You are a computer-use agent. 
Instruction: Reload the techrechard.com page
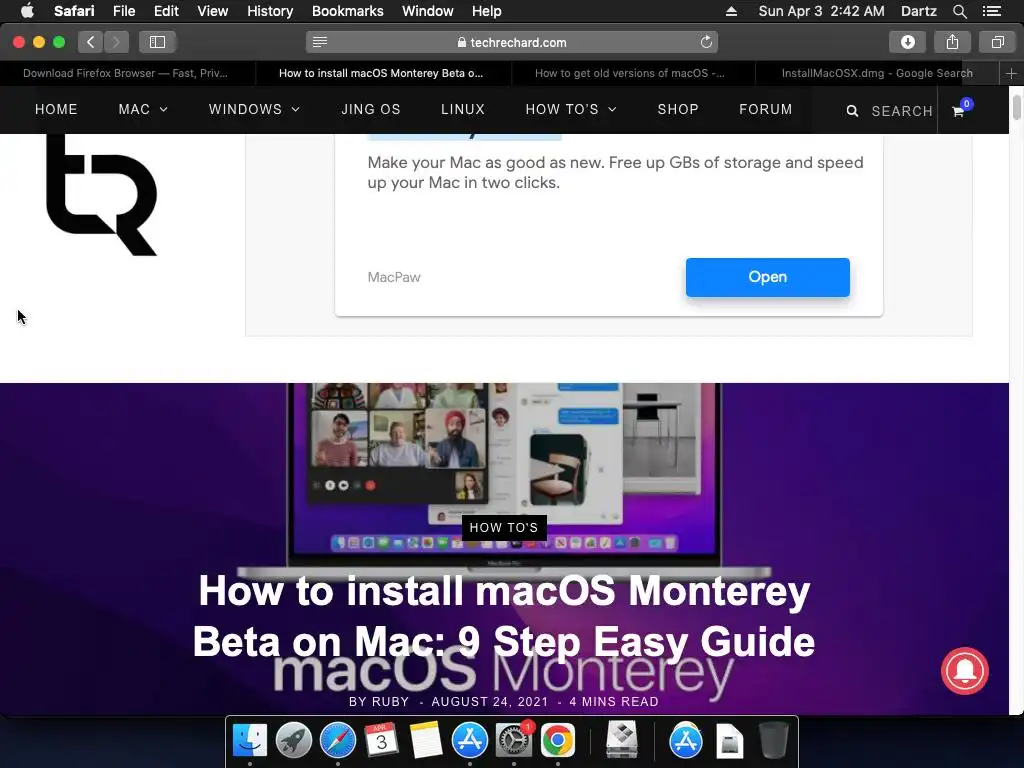point(706,42)
